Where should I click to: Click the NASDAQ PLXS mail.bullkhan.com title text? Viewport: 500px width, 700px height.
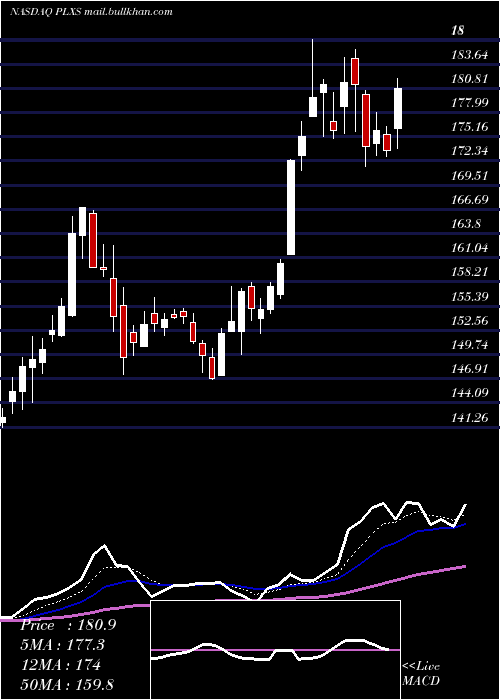(91, 12)
